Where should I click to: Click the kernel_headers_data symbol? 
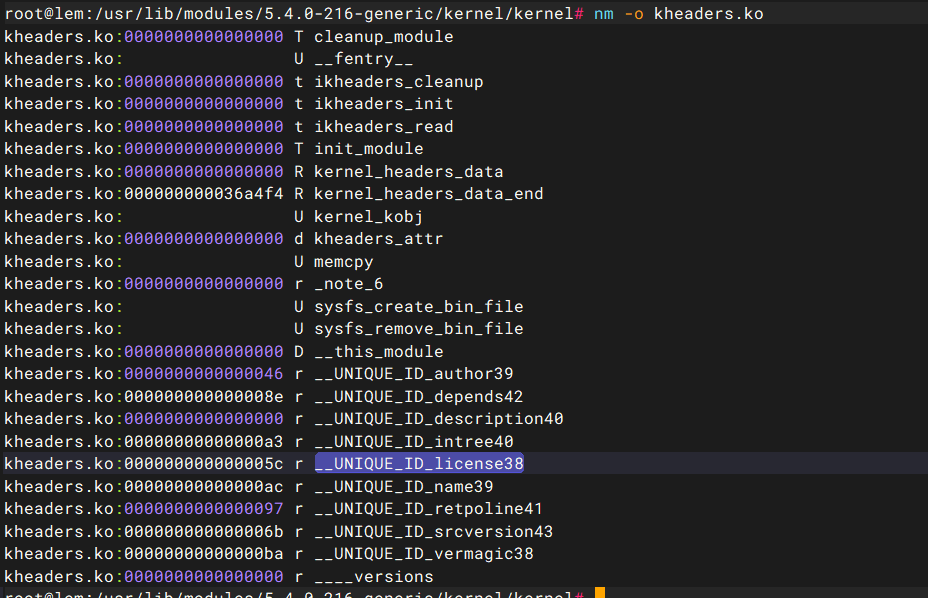point(408,172)
